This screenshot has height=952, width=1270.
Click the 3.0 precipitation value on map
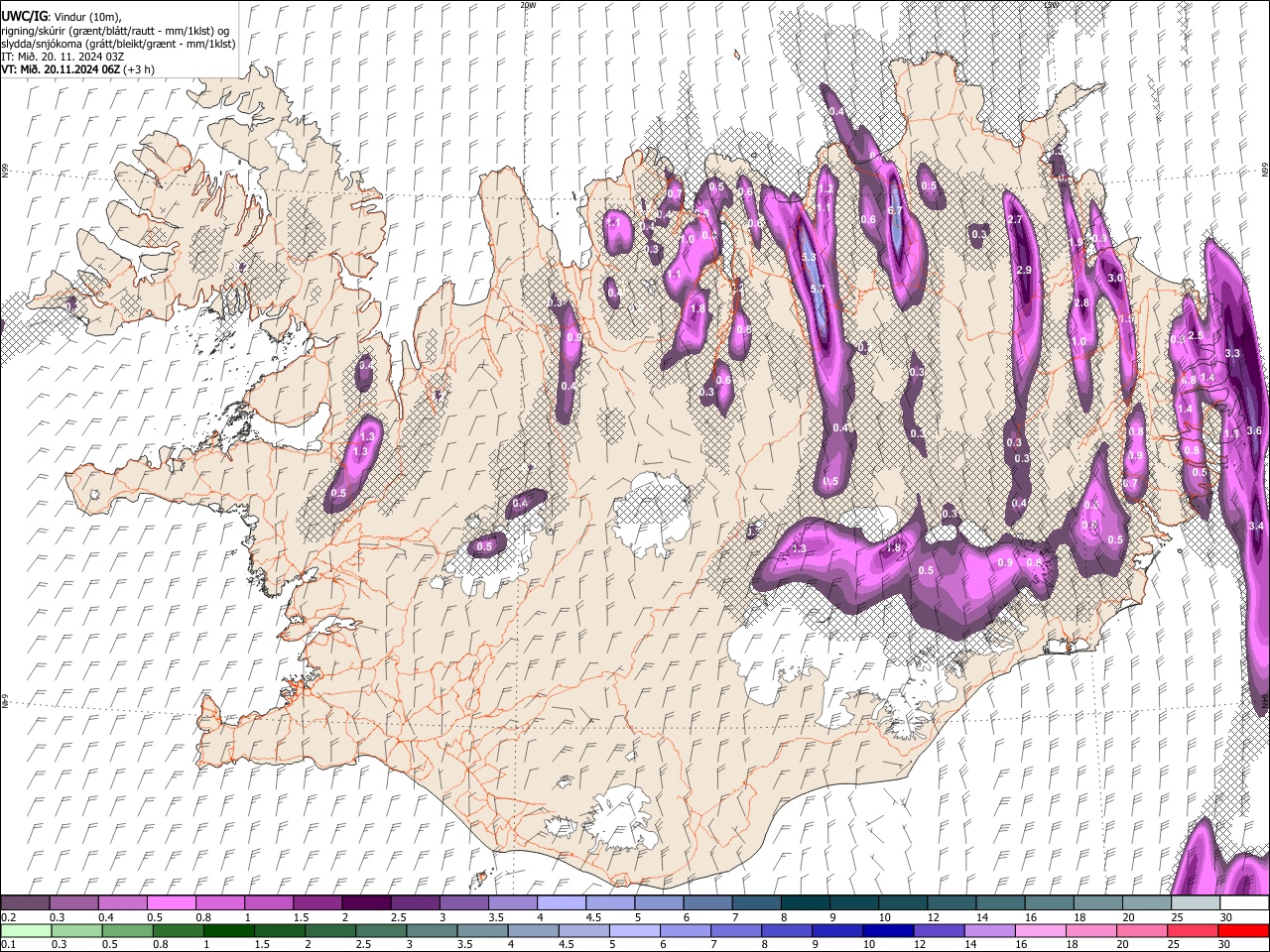click(x=1115, y=278)
